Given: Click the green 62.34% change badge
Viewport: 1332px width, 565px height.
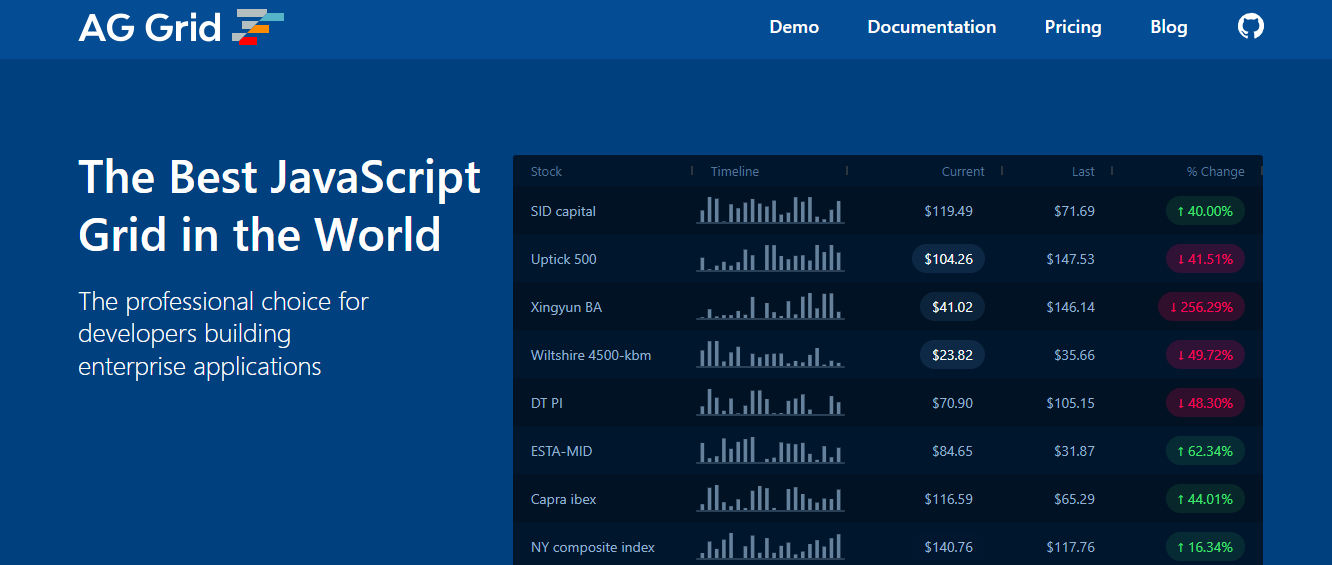Looking at the screenshot, I should [1205, 451].
